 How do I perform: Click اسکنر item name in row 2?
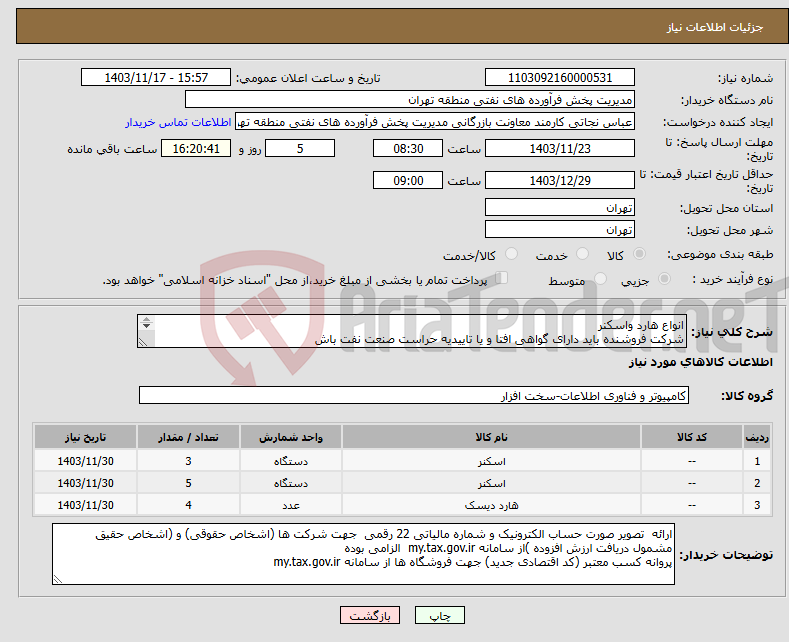(491, 483)
